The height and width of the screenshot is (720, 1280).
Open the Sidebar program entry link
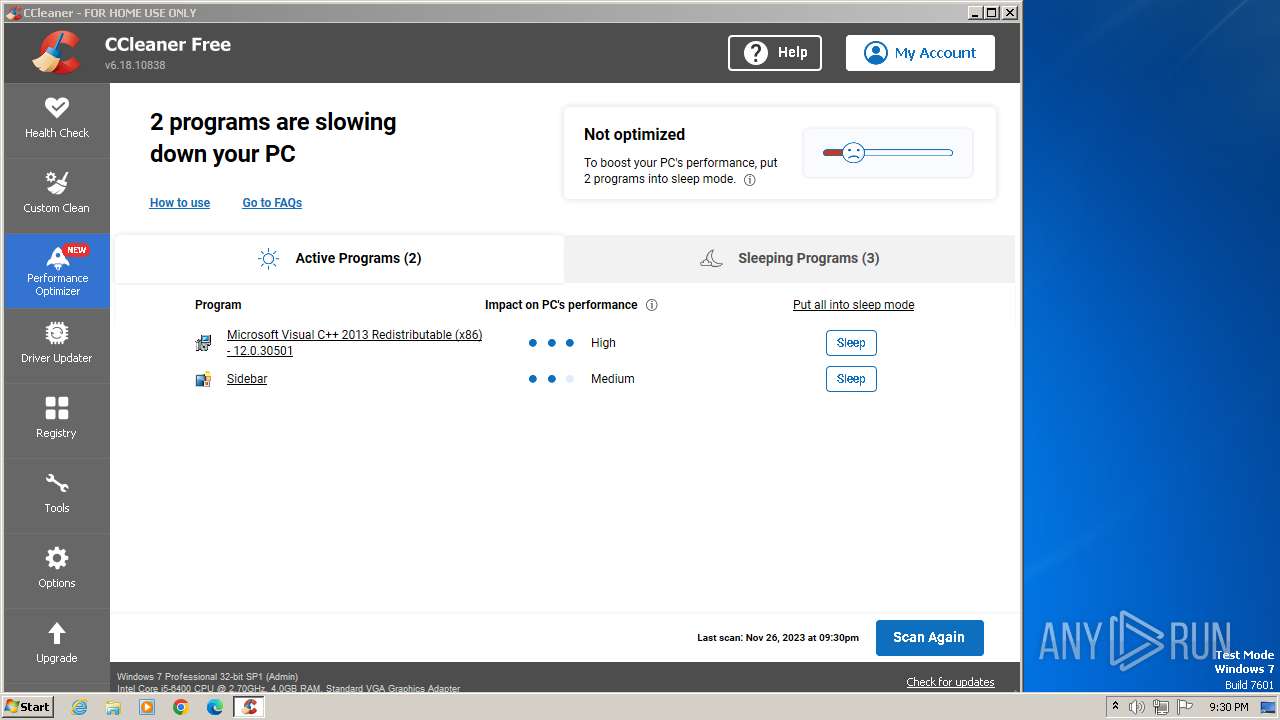coord(247,379)
